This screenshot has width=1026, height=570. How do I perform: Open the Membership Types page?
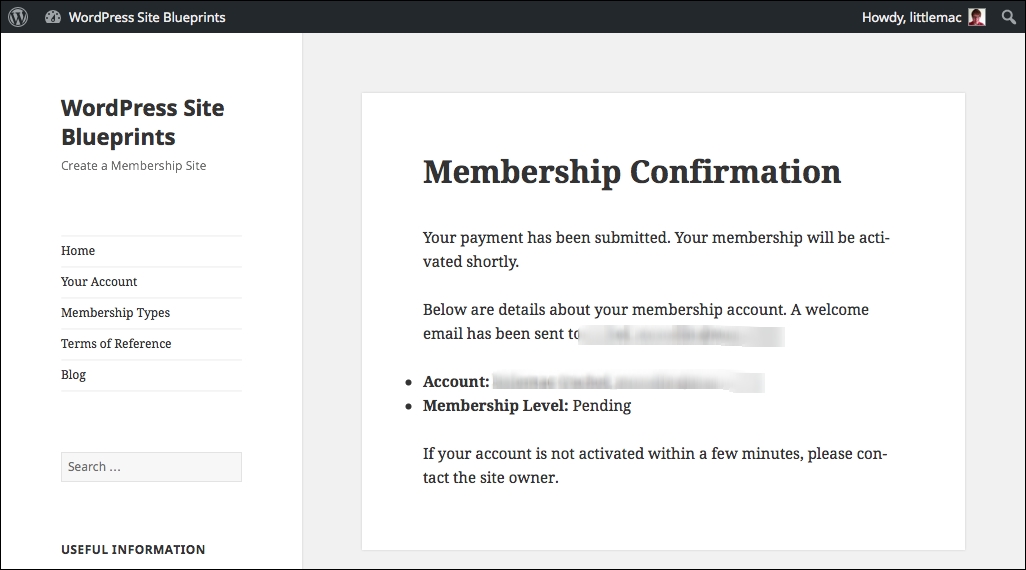pyautogui.click(x=115, y=313)
